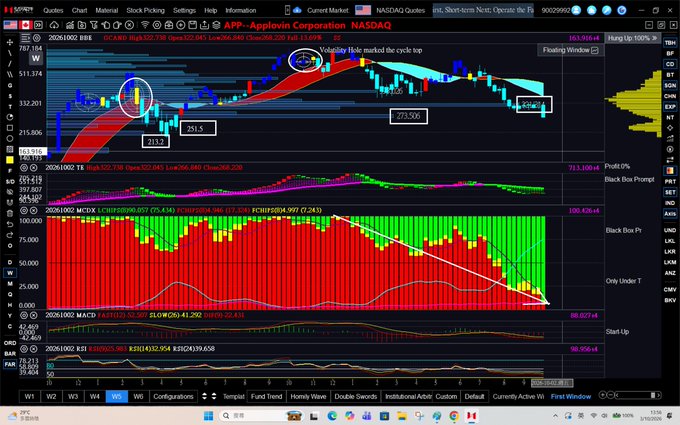This screenshot has height=425, width=680.
Task: Open RSI indicator settings gear
Action: click(x=24, y=349)
